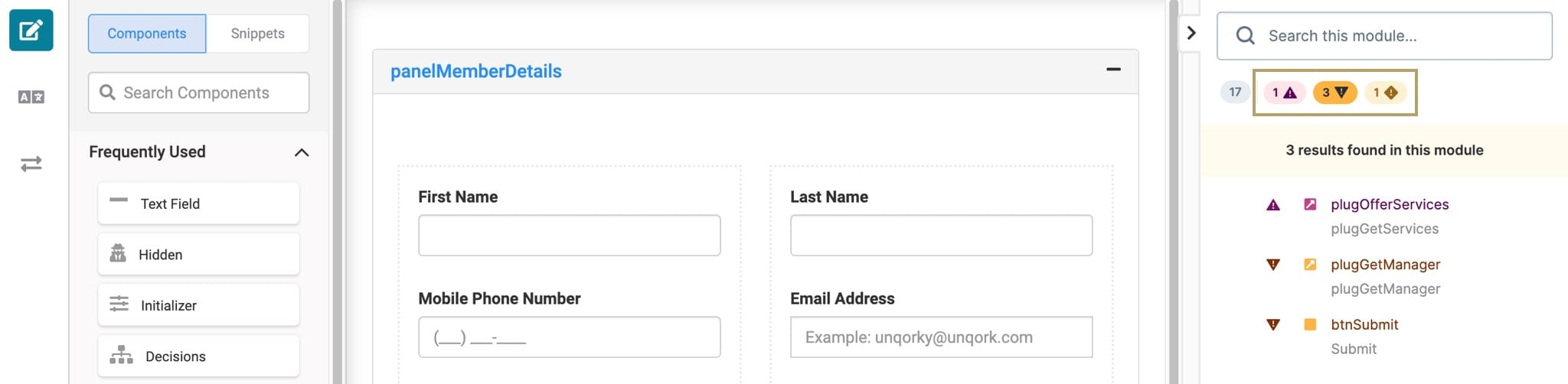Select the Components tab
The width and height of the screenshot is (1568, 384).
click(x=147, y=34)
